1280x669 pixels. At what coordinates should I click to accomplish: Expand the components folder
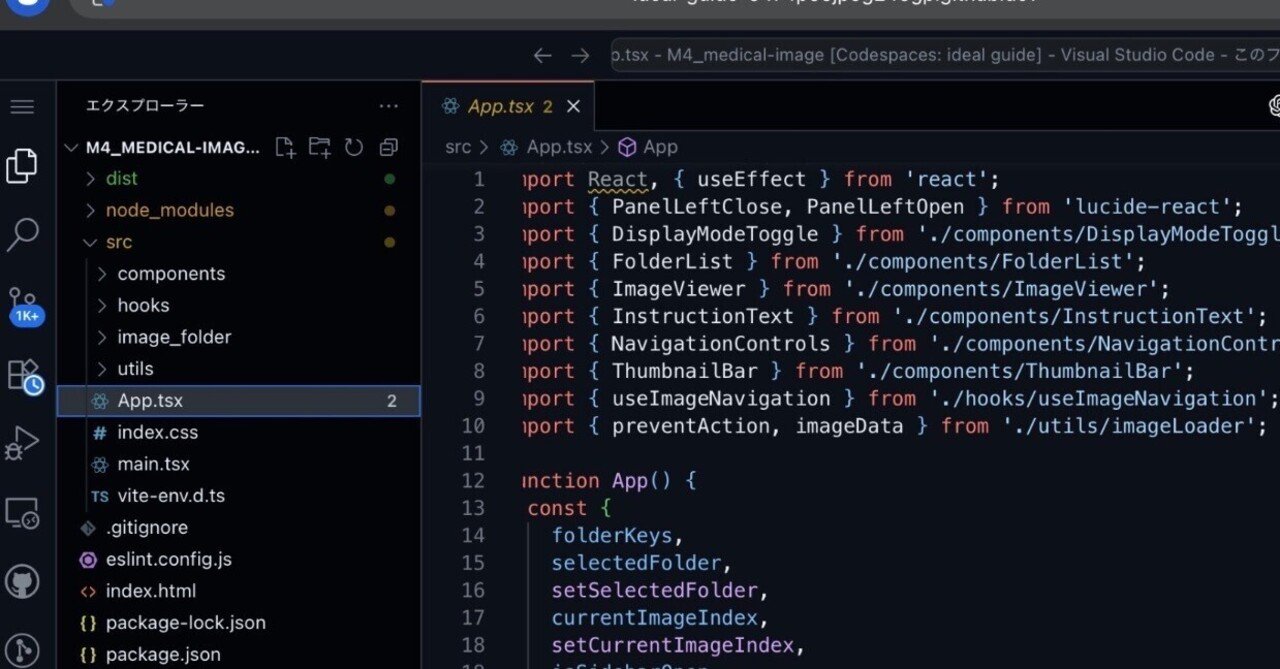pos(171,273)
